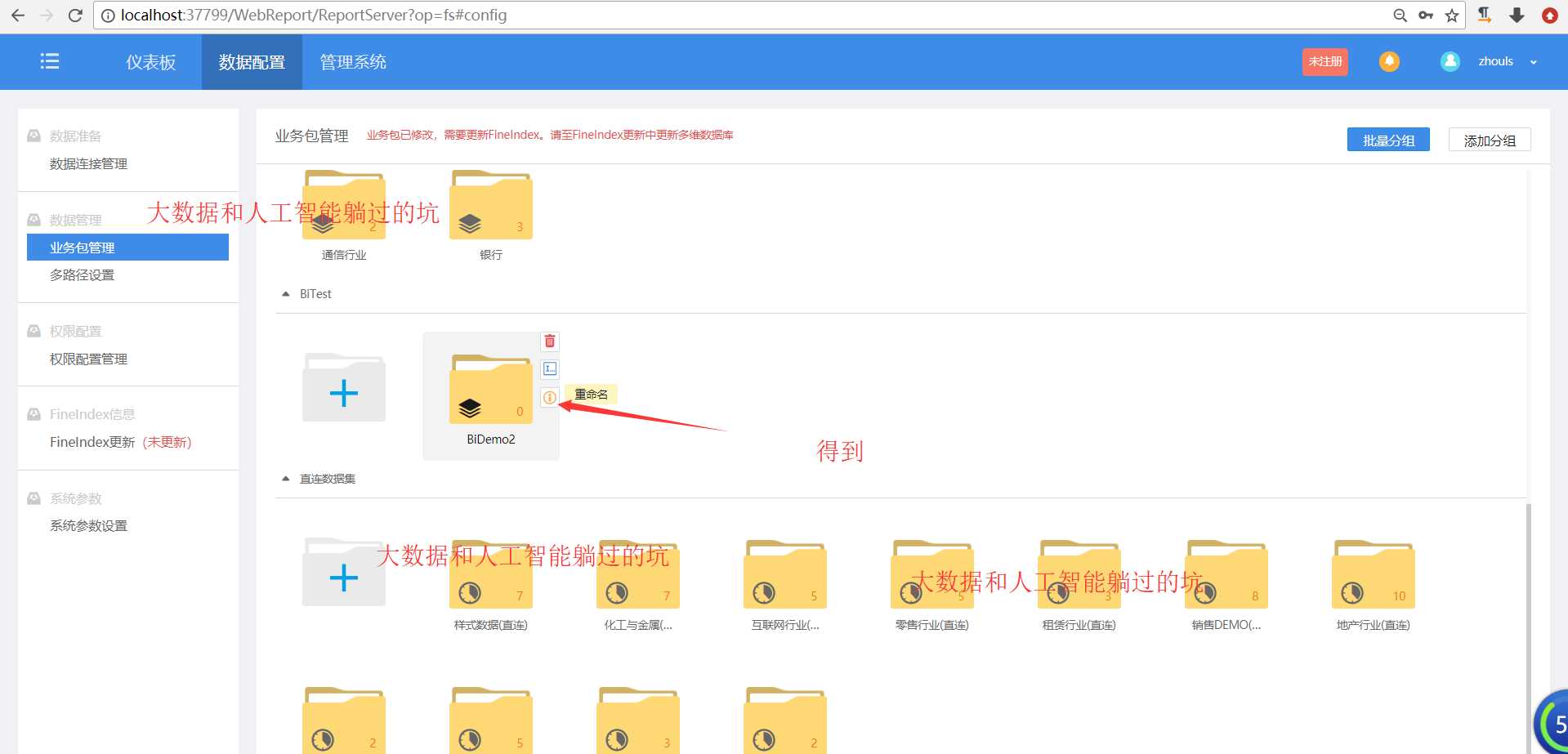
Task: Click the BiTest group label
Action: [315, 294]
